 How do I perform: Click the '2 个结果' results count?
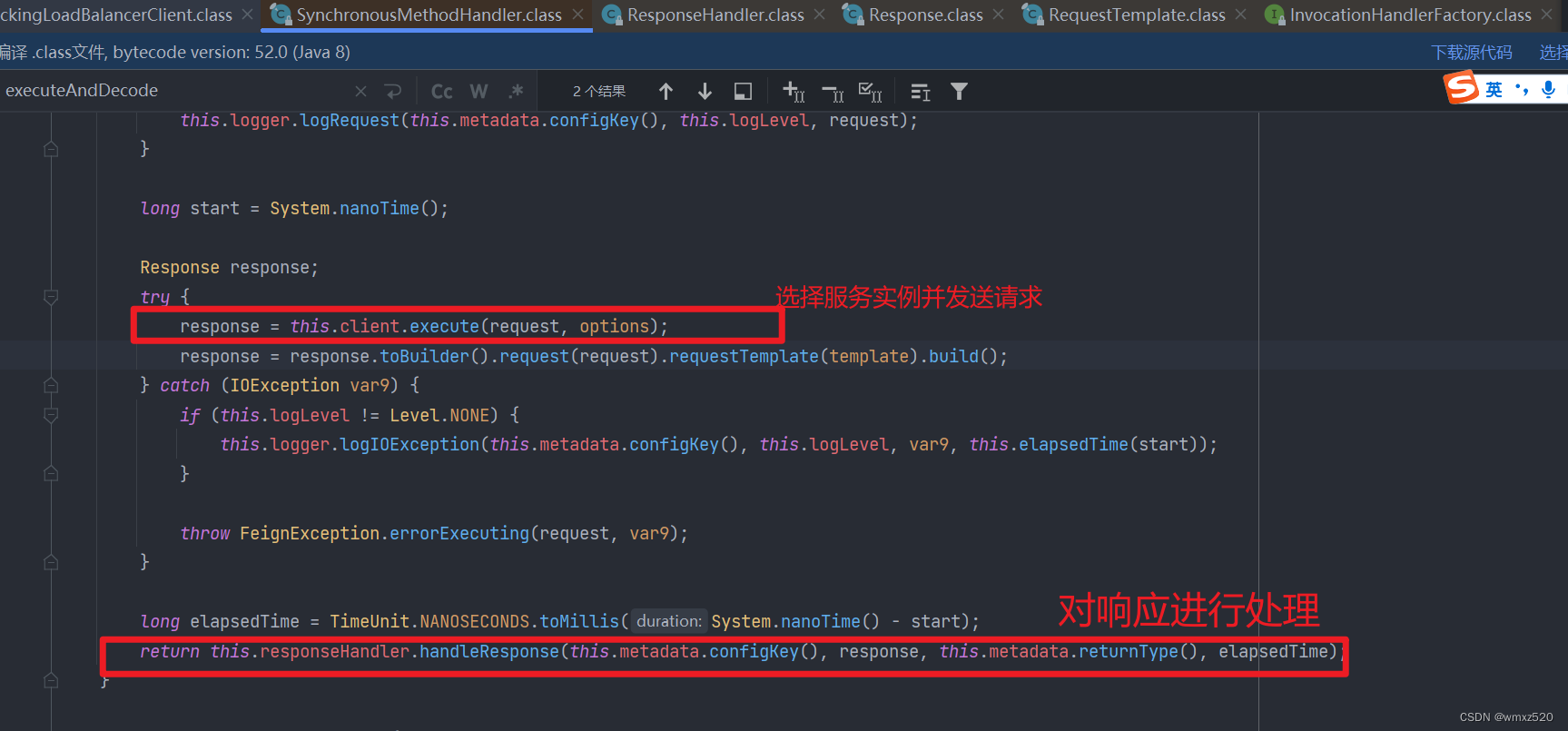coord(598,92)
